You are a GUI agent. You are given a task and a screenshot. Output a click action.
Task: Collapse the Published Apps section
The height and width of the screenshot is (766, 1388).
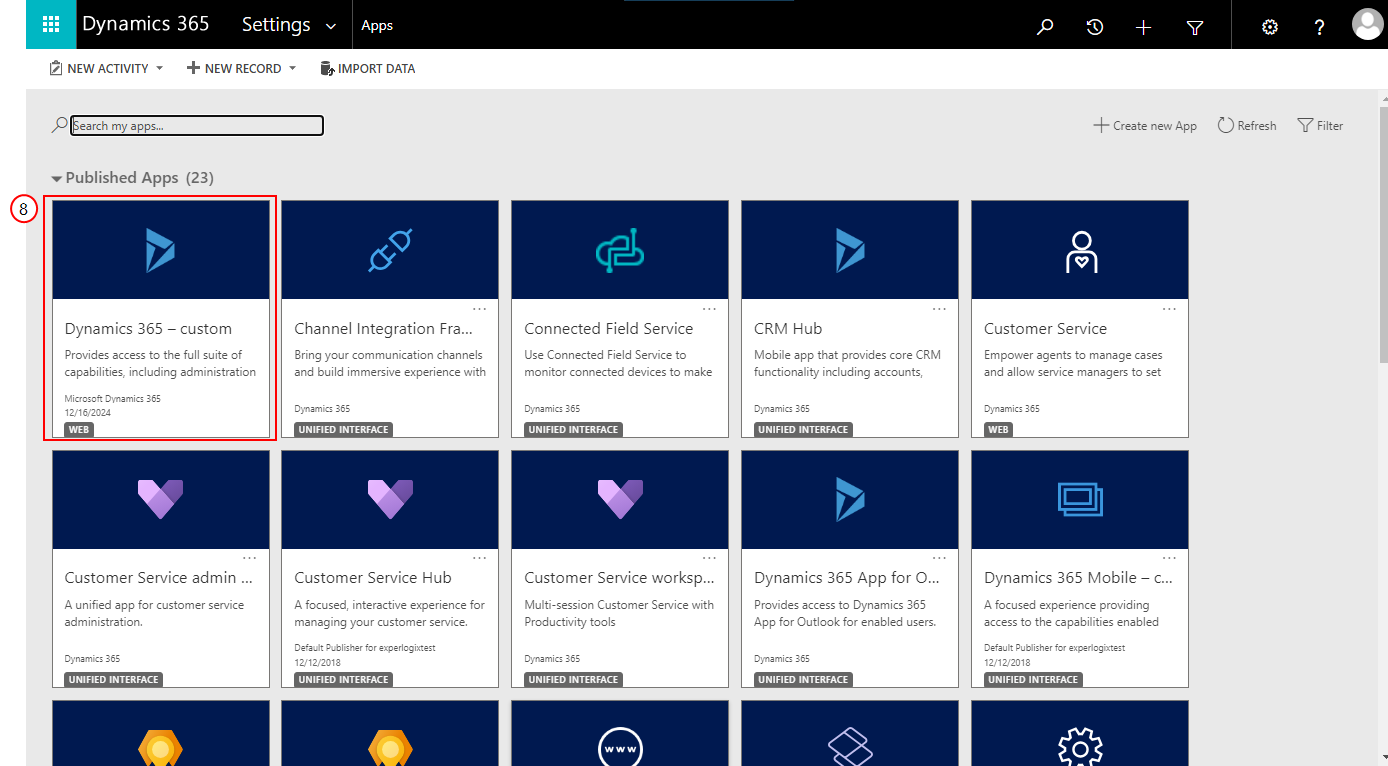(x=57, y=179)
